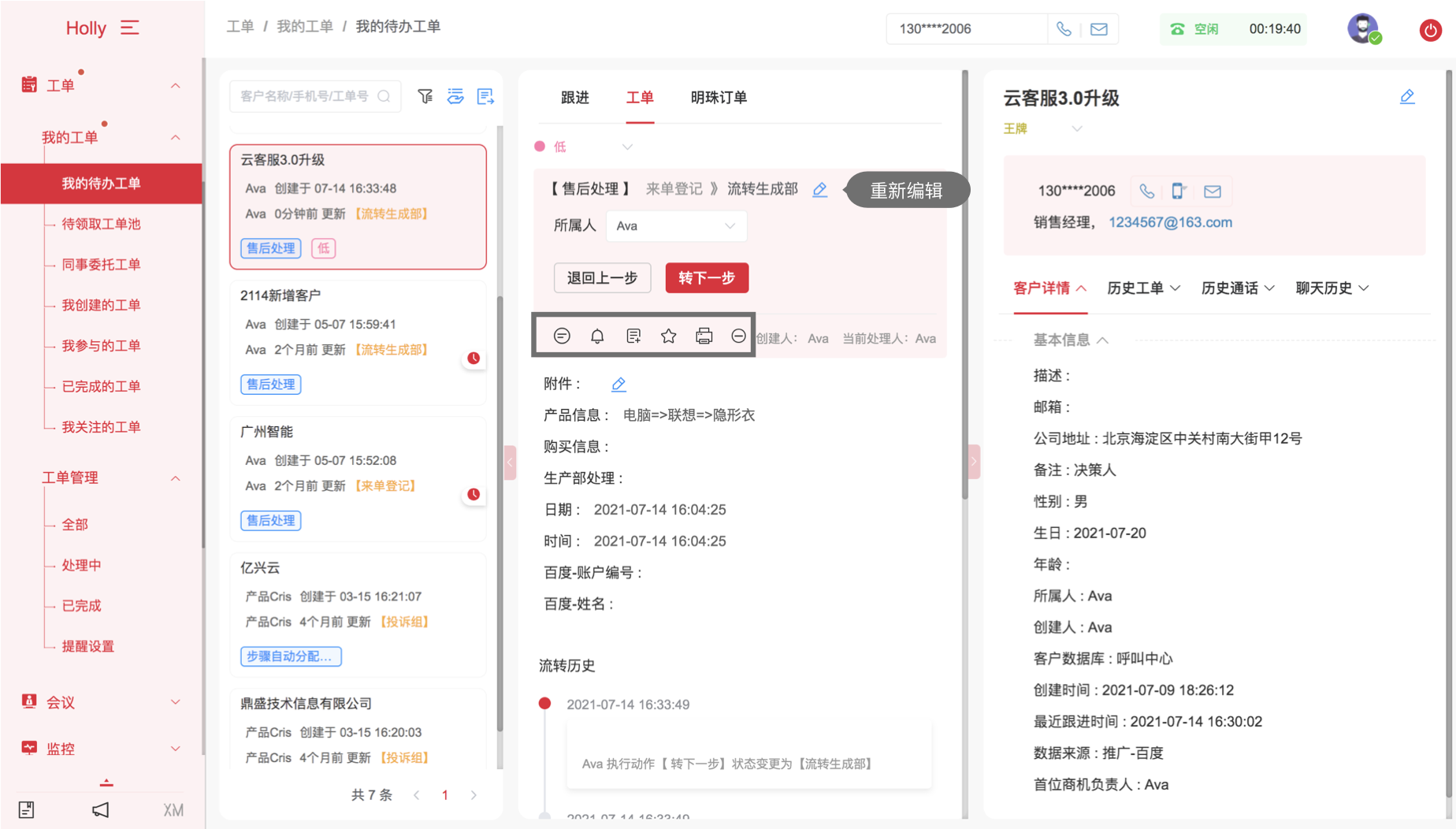Click the envelope icon beside top phone number

click(x=1098, y=29)
